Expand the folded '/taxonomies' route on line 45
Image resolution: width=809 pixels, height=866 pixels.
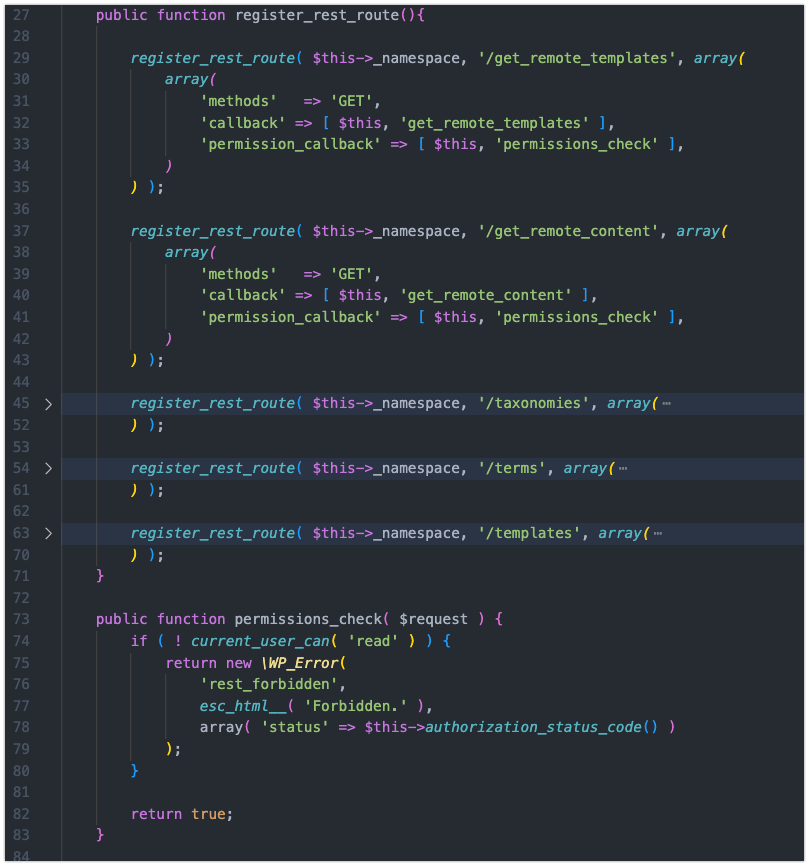tap(47, 403)
